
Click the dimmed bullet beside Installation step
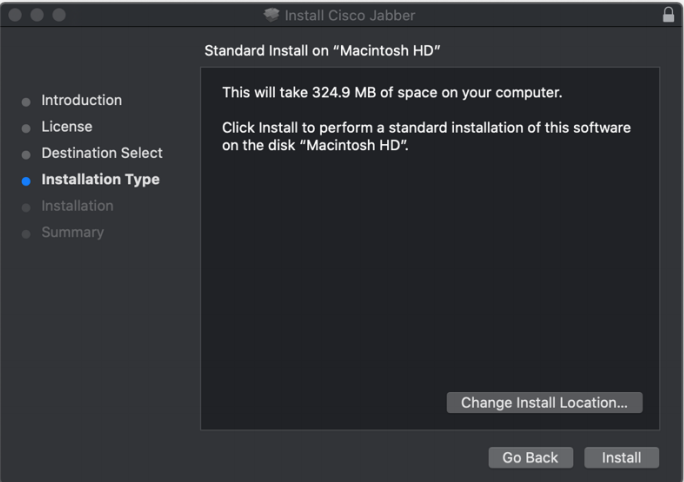point(26,208)
